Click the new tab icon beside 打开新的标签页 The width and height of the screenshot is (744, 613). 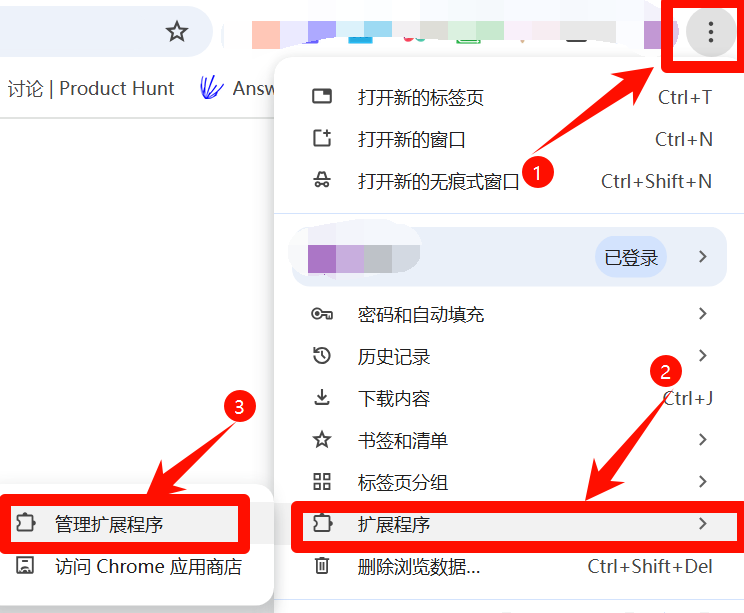click(322, 96)
